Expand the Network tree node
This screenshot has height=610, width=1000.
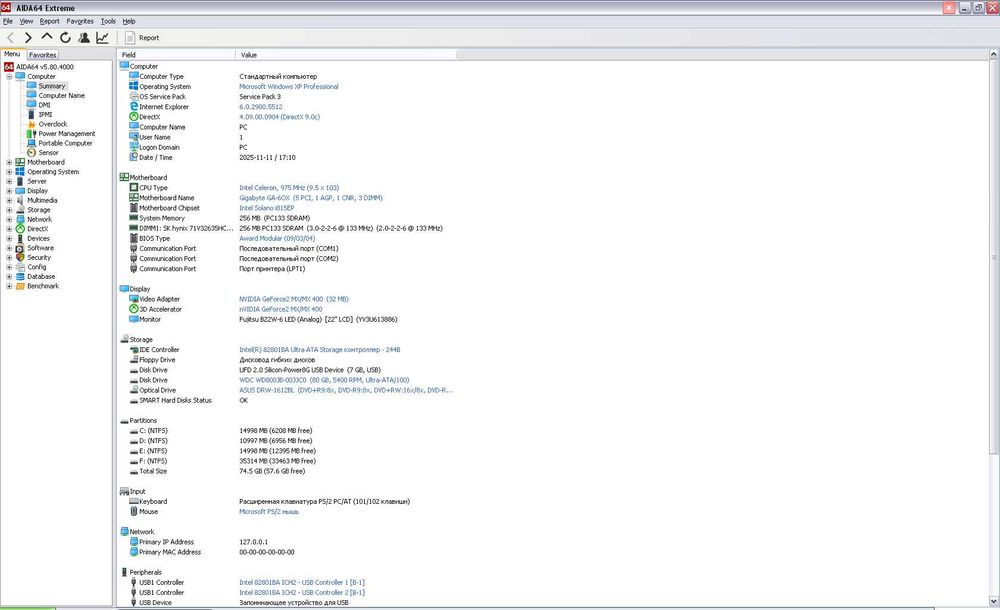point(9,219)
